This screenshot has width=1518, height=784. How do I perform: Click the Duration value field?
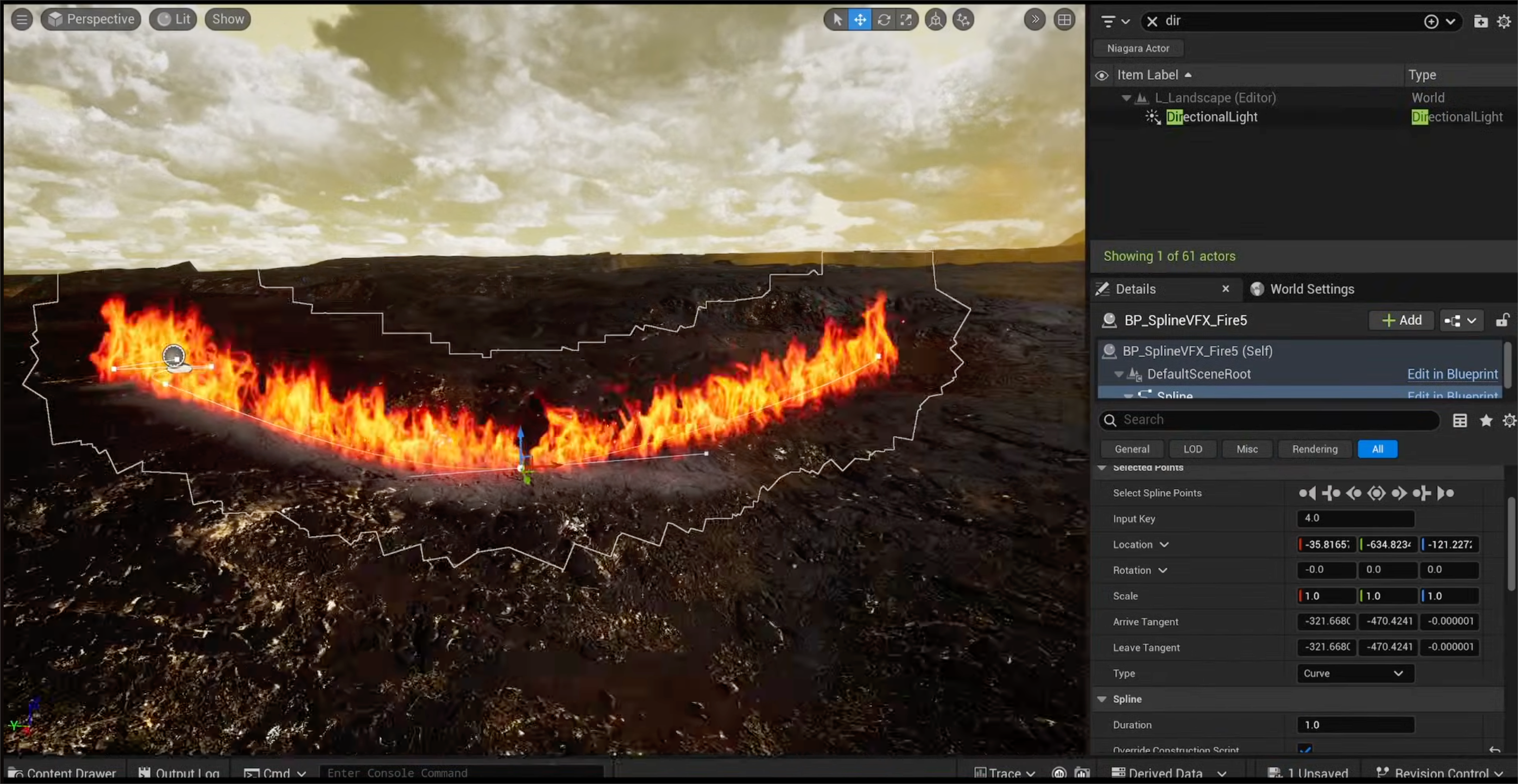tap(1355, 725)
